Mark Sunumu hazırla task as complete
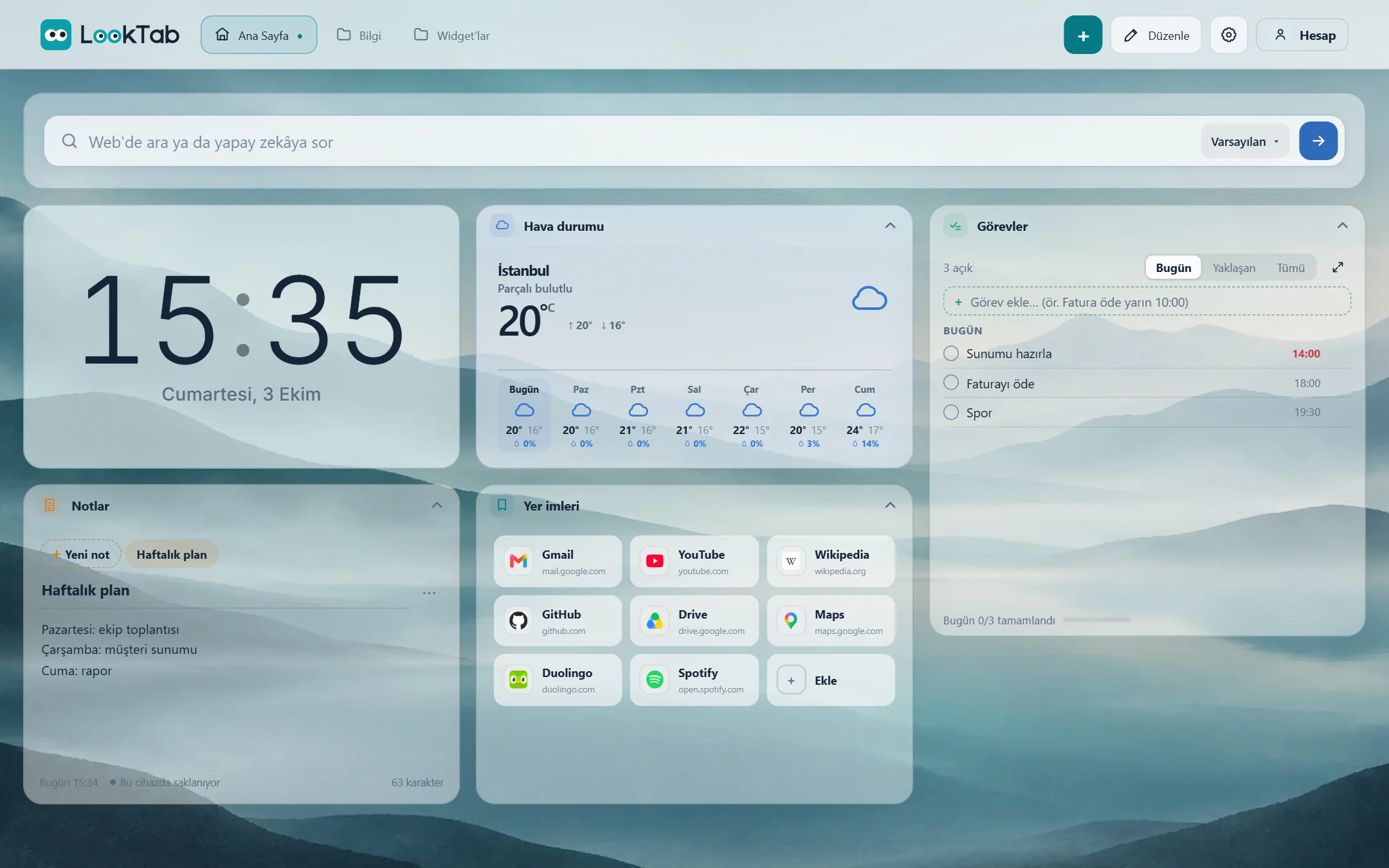 [951, 354]
